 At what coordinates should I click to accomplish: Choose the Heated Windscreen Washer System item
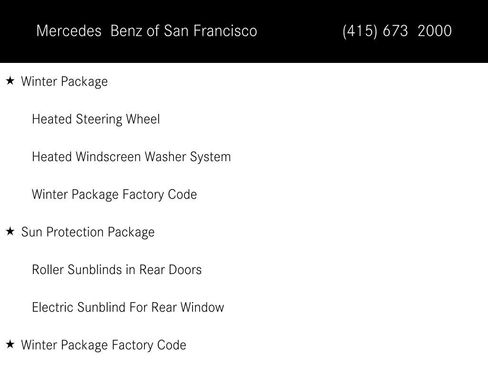pos(131,157)
